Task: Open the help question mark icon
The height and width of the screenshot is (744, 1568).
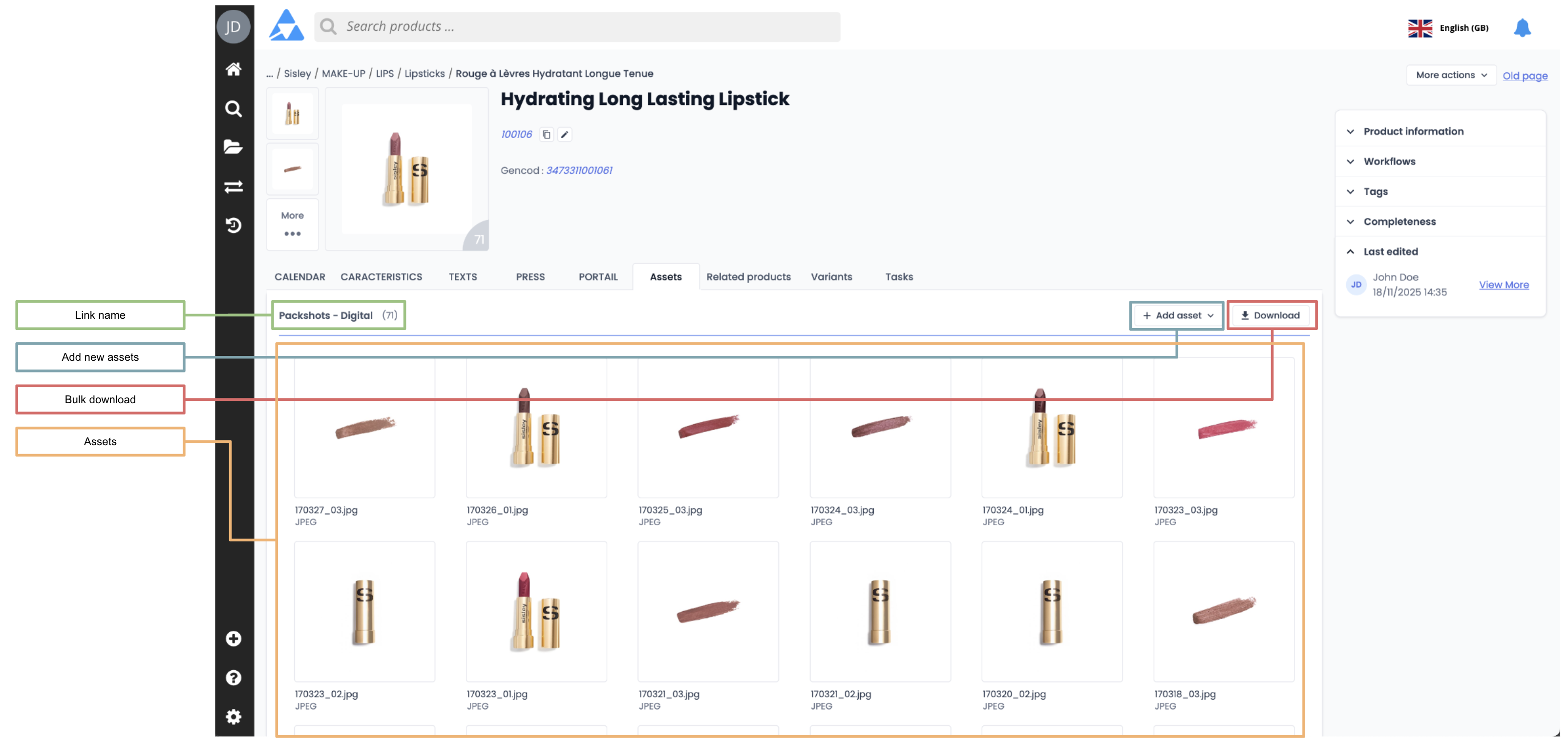Action: (x=233, y=677)
